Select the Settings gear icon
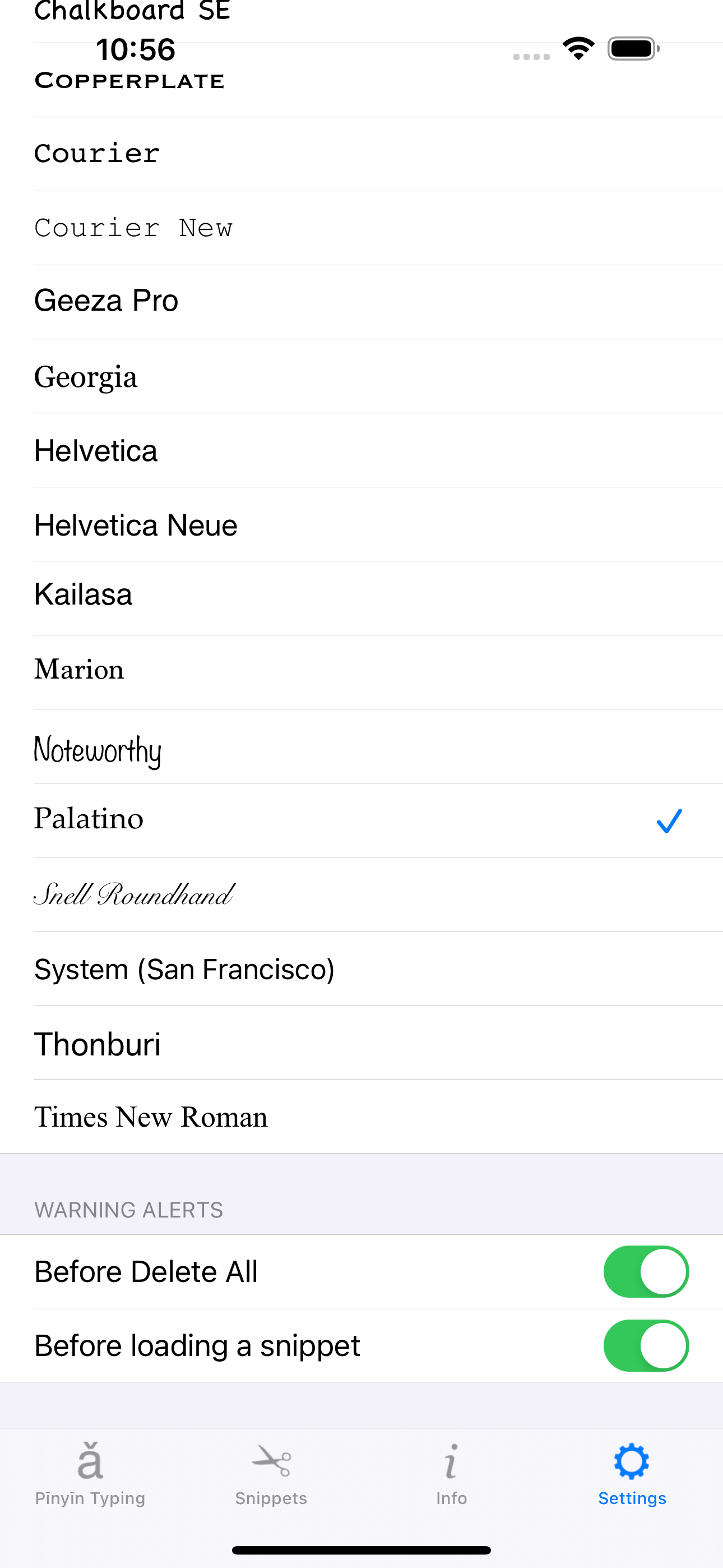 pyautogui.click(x=632, y=1461)
